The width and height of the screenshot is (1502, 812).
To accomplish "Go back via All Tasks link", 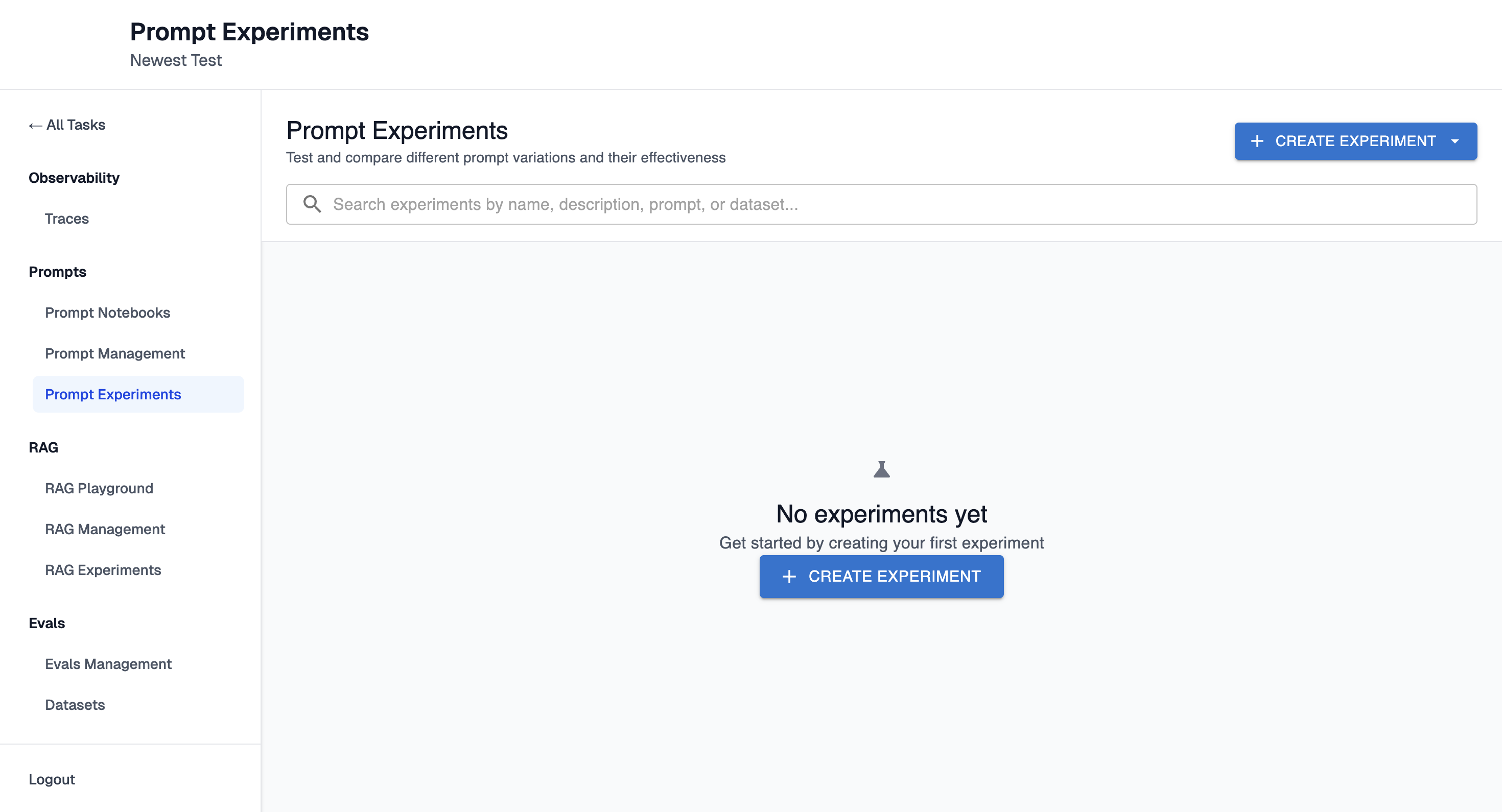I will pyautogui.click(x=76, y=125).
